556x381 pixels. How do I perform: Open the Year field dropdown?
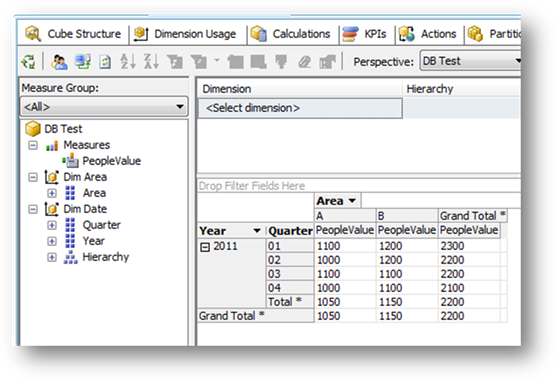(257, 231)
